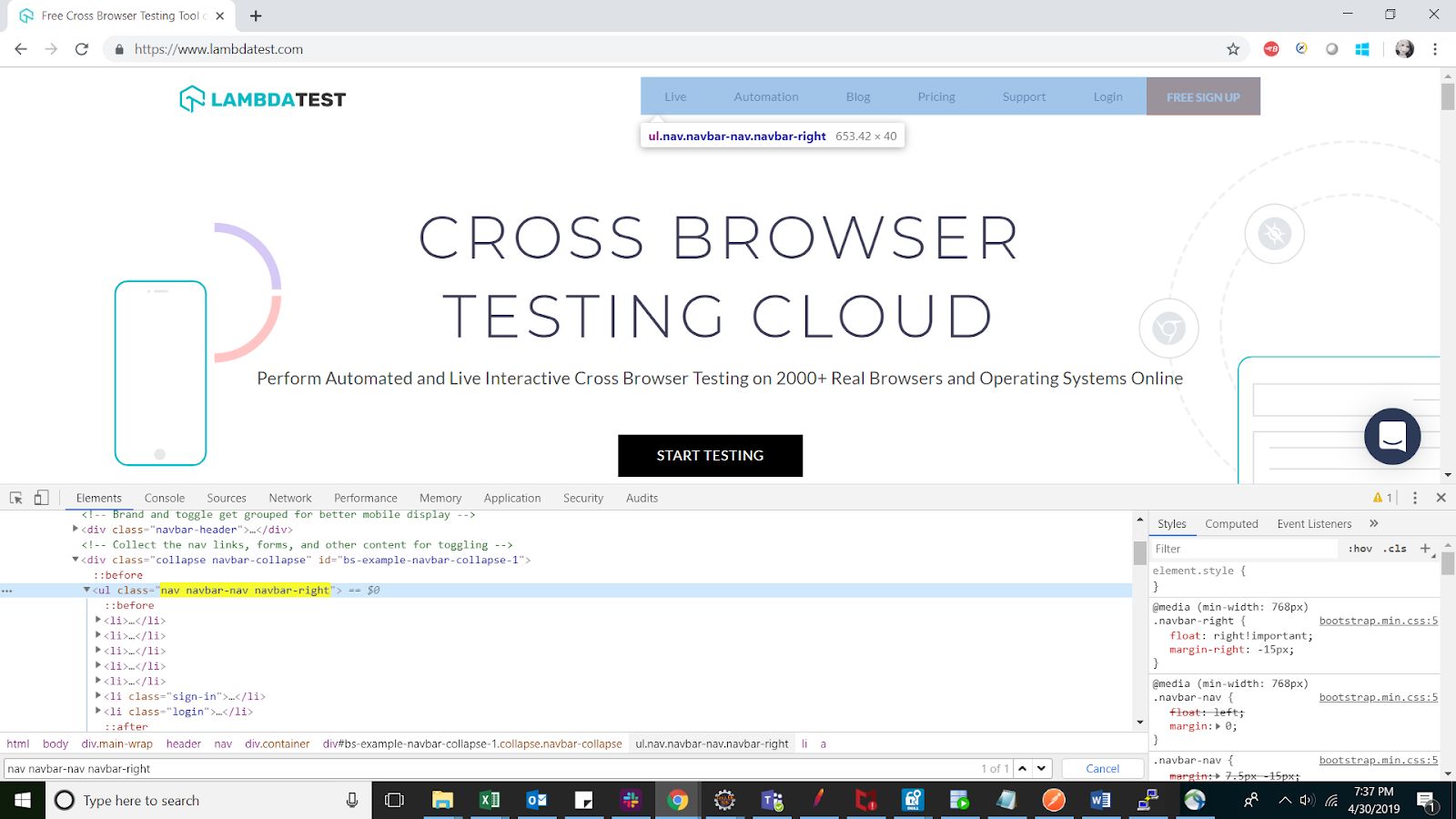Click the DevTools warning count icon
1456x819 pixels.
[1383, 498]
